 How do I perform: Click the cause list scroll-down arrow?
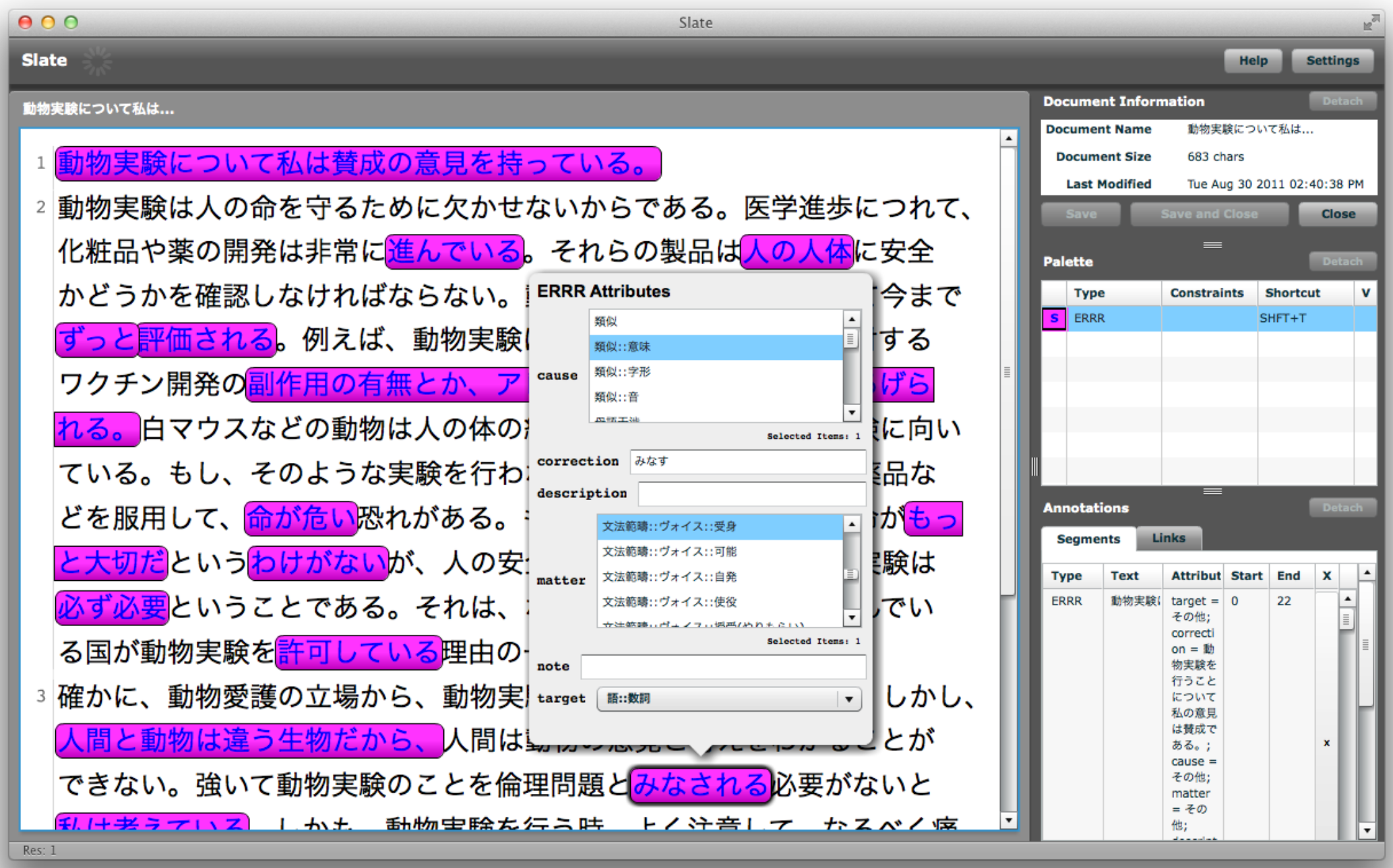tap(852, 412)
